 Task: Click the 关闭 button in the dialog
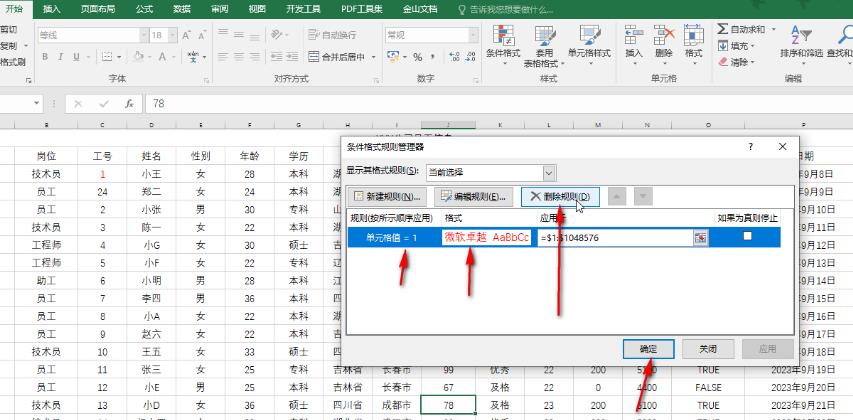708,349
